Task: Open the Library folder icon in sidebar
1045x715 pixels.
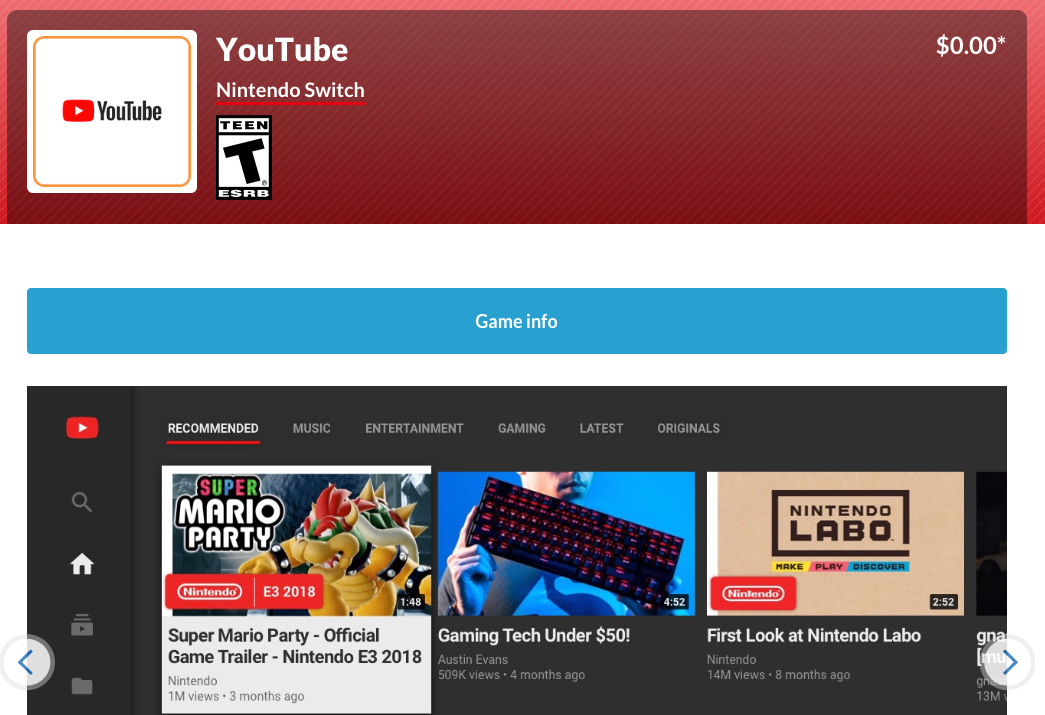Action: (x=82, y=686)
